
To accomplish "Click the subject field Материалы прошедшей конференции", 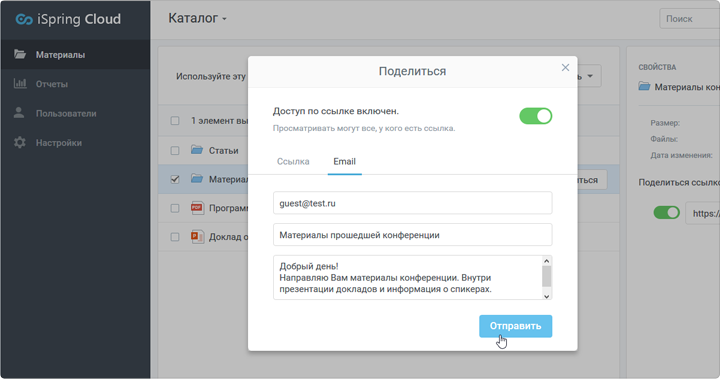I will click(412, 235).
